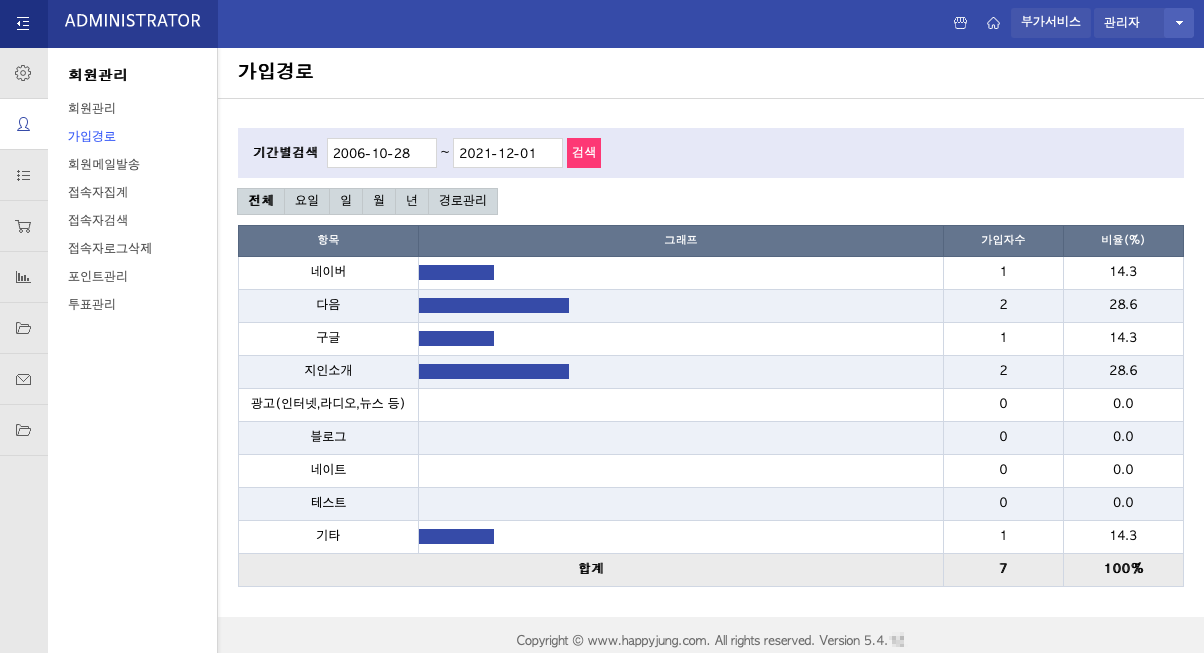Click the list icon in the sidebar
The width and height of the screenshot is (1204, 653).
(23, 175)
